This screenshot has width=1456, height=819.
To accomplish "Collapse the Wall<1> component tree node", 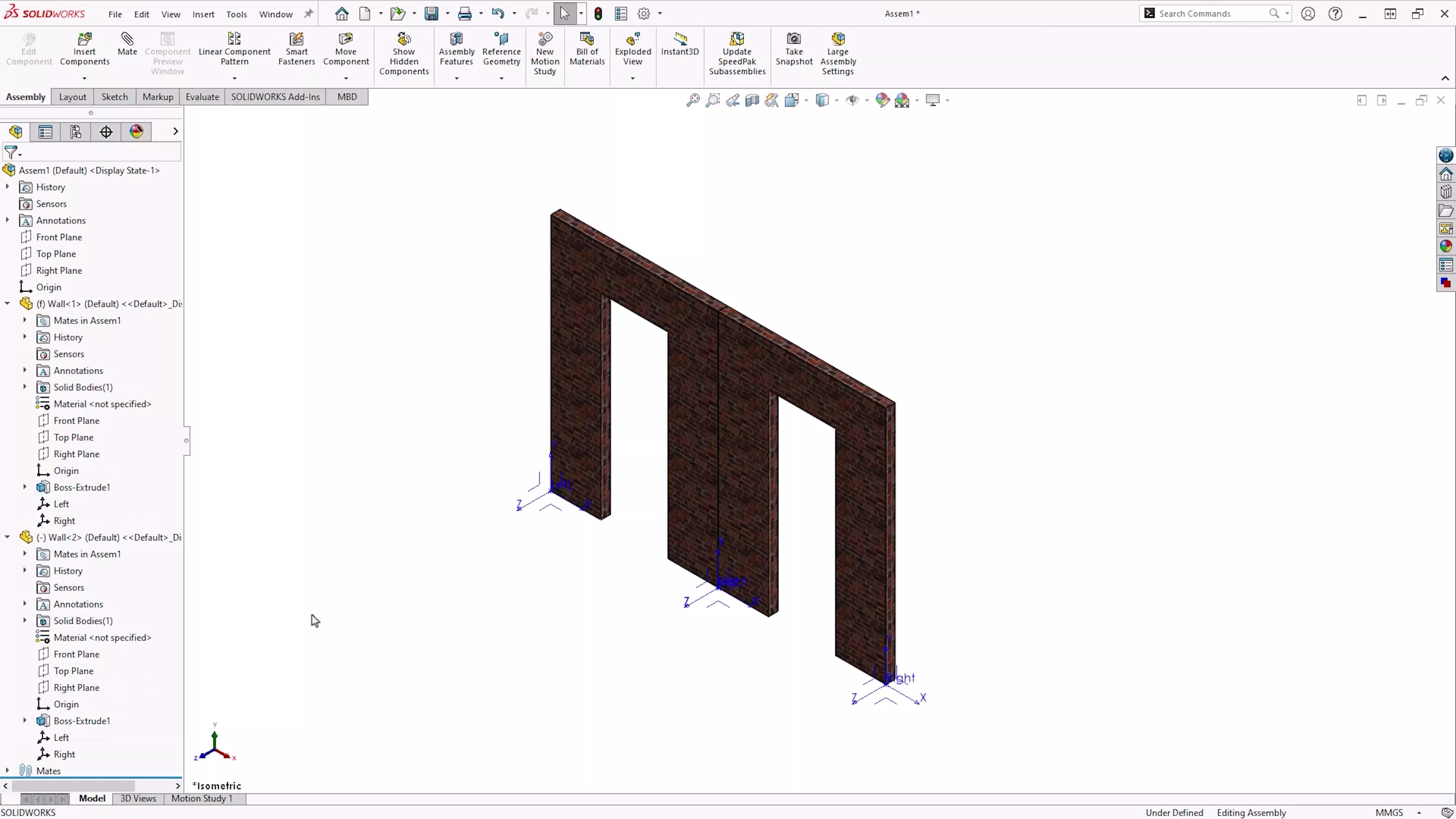I will [x=7, y=303].
